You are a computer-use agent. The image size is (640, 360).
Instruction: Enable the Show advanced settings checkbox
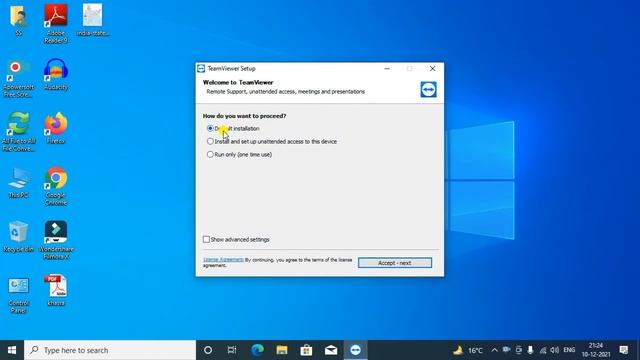coord(206,239)
